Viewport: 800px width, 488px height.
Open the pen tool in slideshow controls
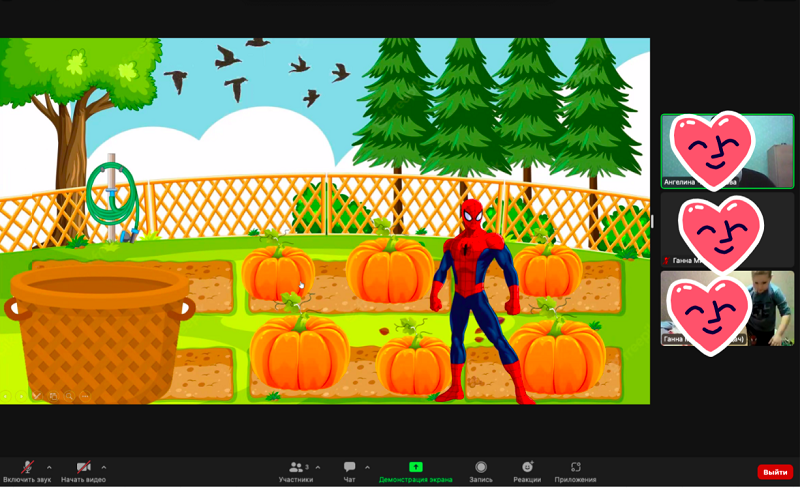(x=37, y=396)
